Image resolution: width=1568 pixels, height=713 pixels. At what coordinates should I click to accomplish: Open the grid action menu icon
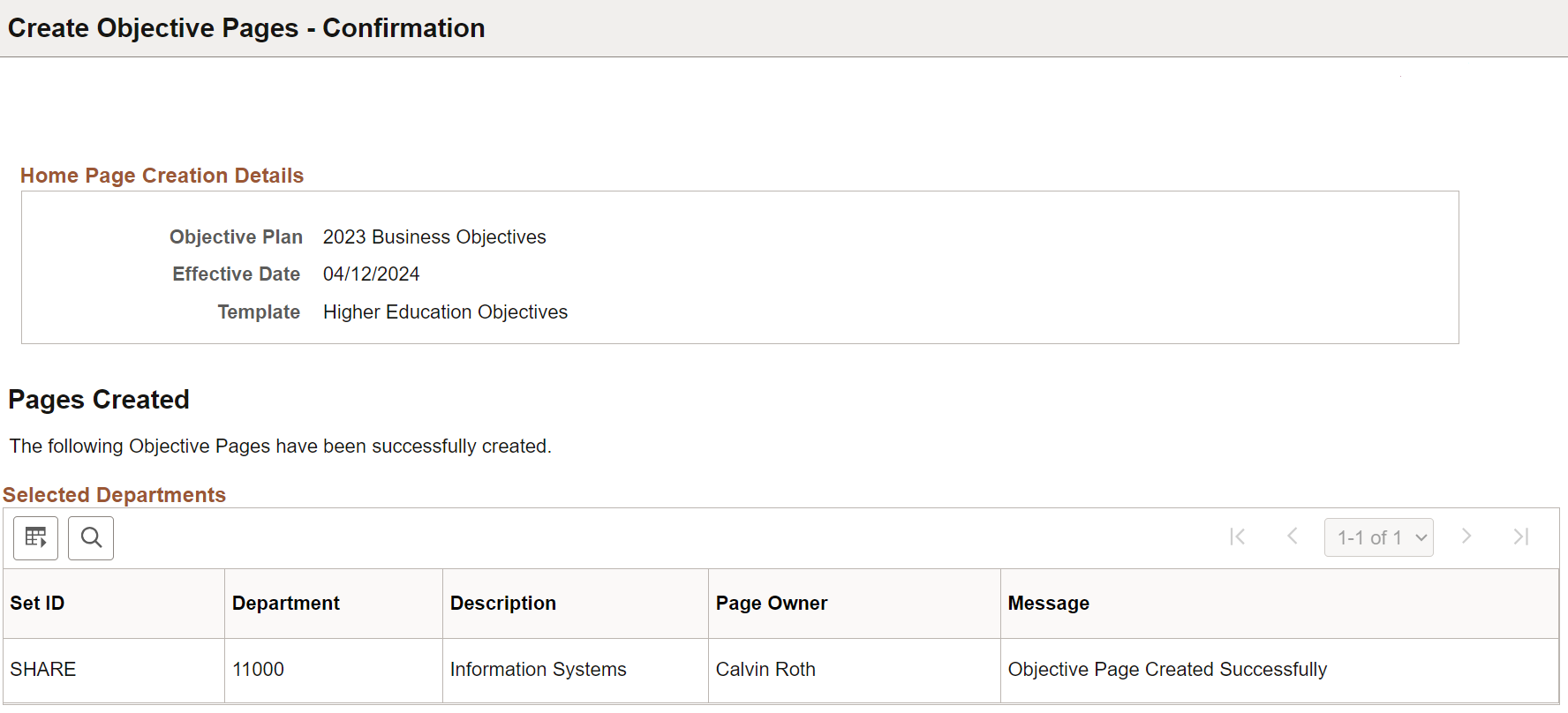pos(36,538)
